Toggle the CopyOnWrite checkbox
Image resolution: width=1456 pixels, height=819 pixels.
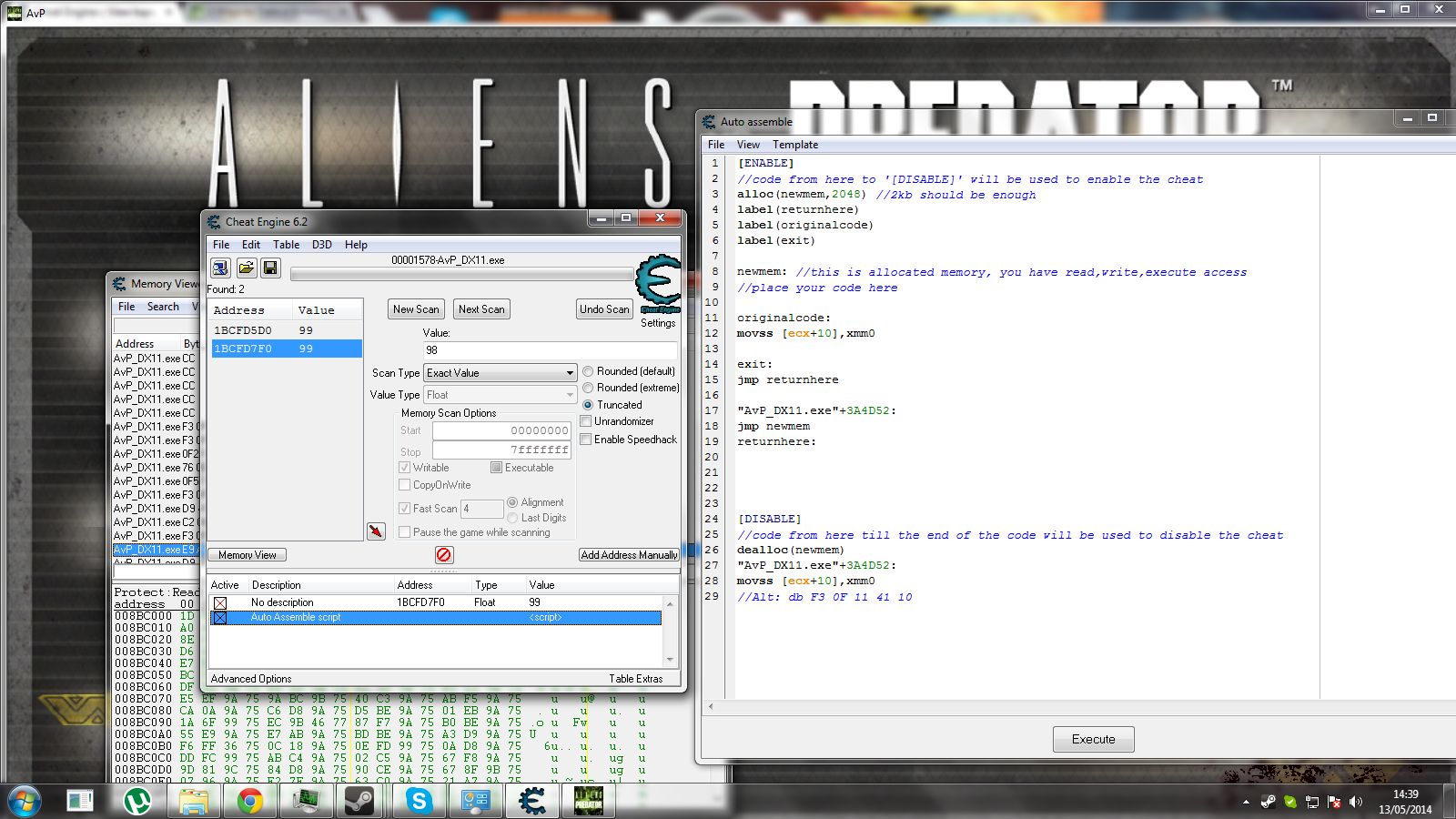[405, 485]
